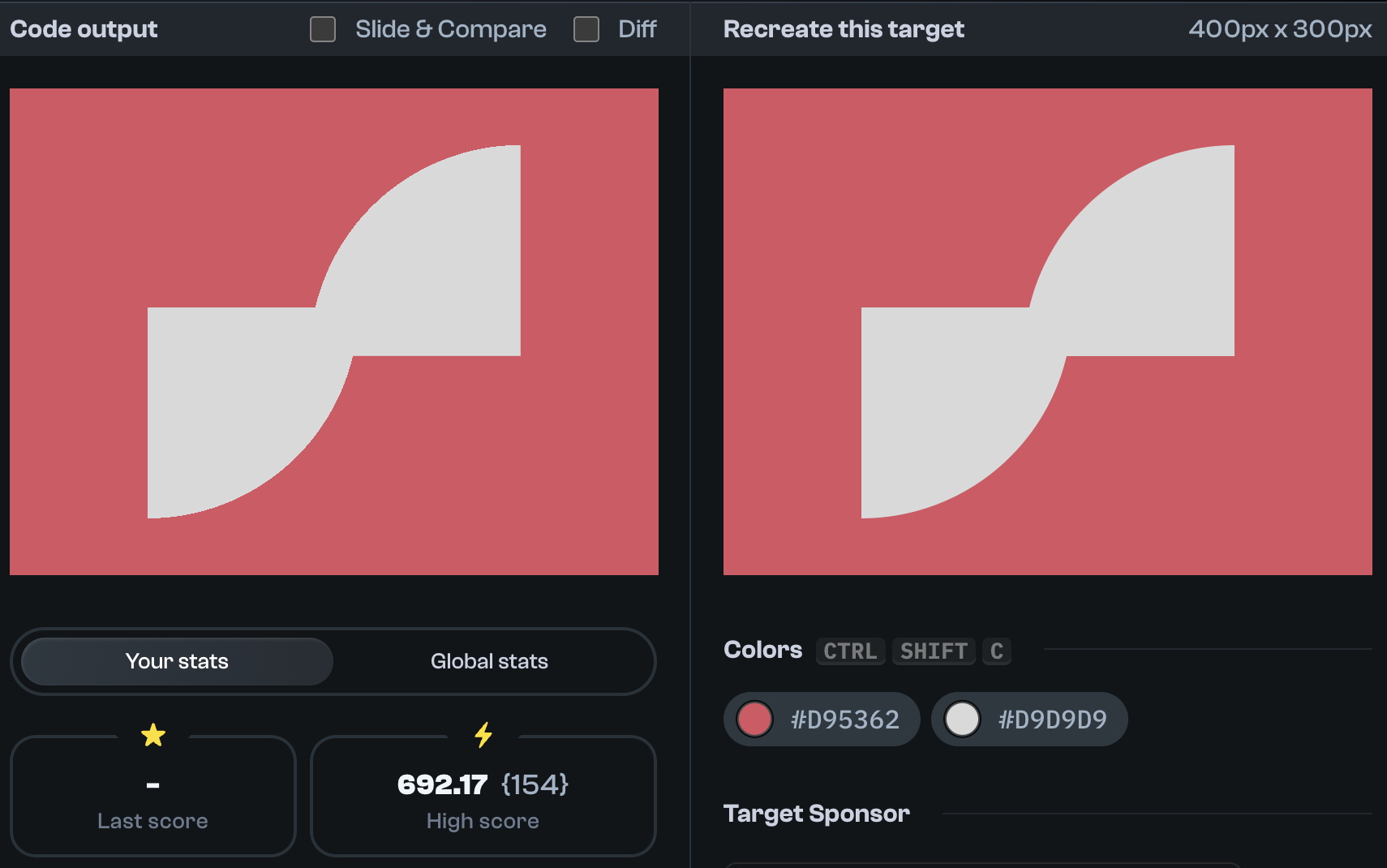Switch to the Your stats tab

pos(176,661)
